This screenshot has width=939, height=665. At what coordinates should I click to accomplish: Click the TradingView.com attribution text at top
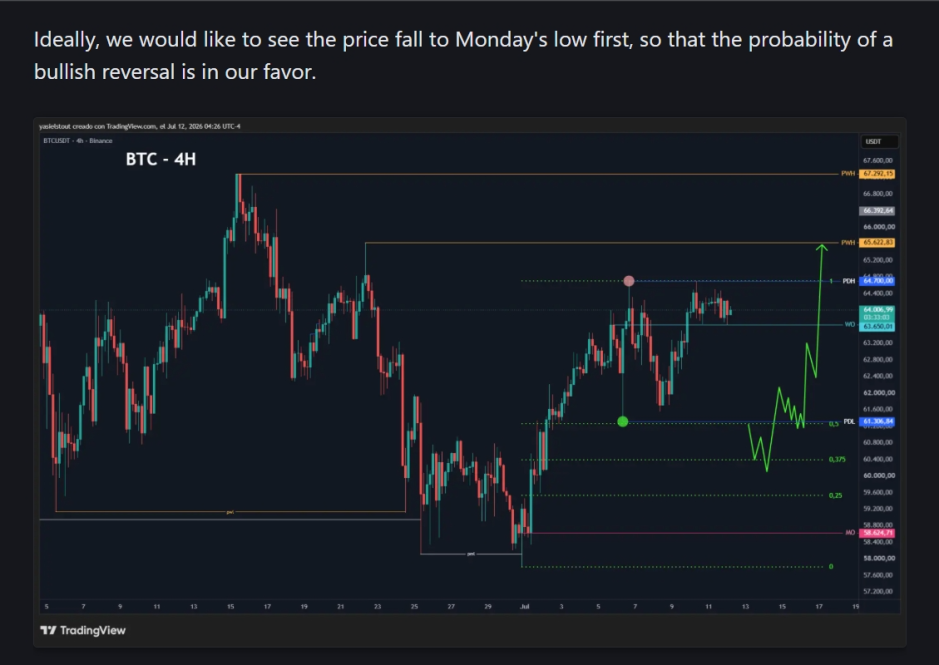pos(131,126)
